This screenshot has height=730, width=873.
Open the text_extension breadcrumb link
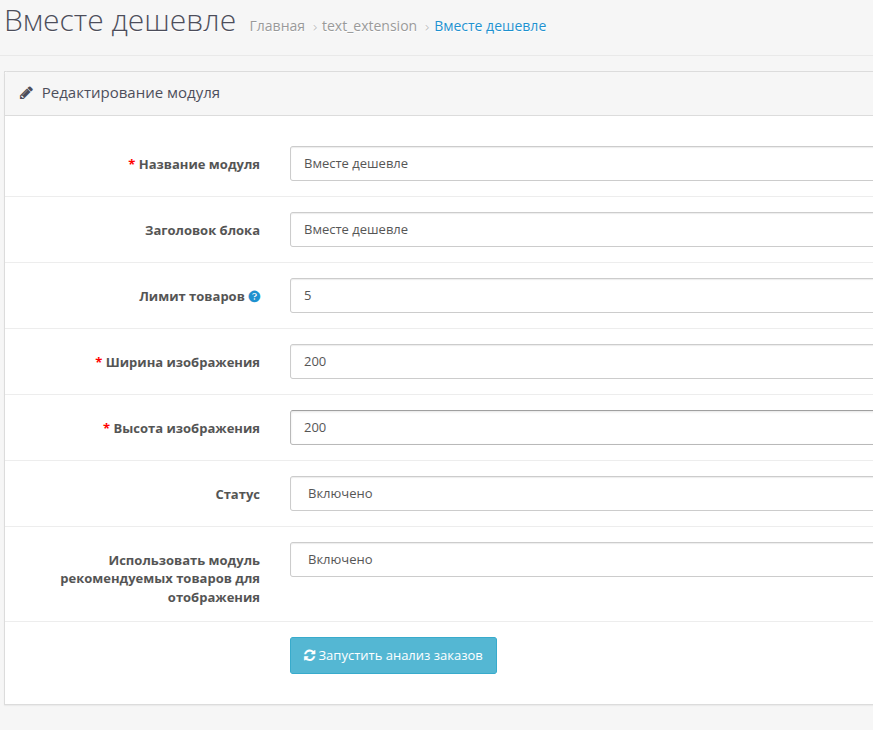point(369,26)
